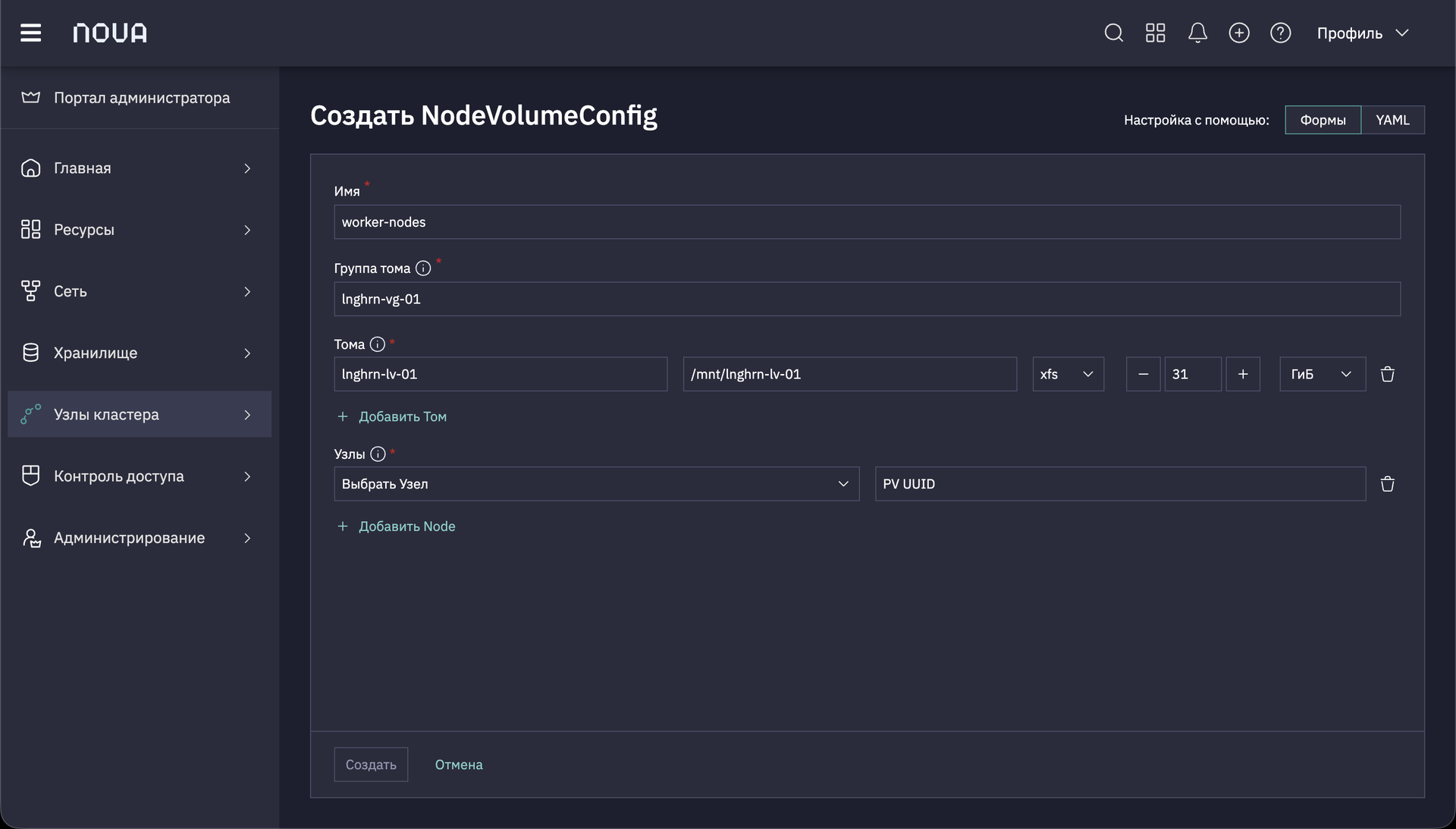Focus the PV UUID input field

point(1120,484)
